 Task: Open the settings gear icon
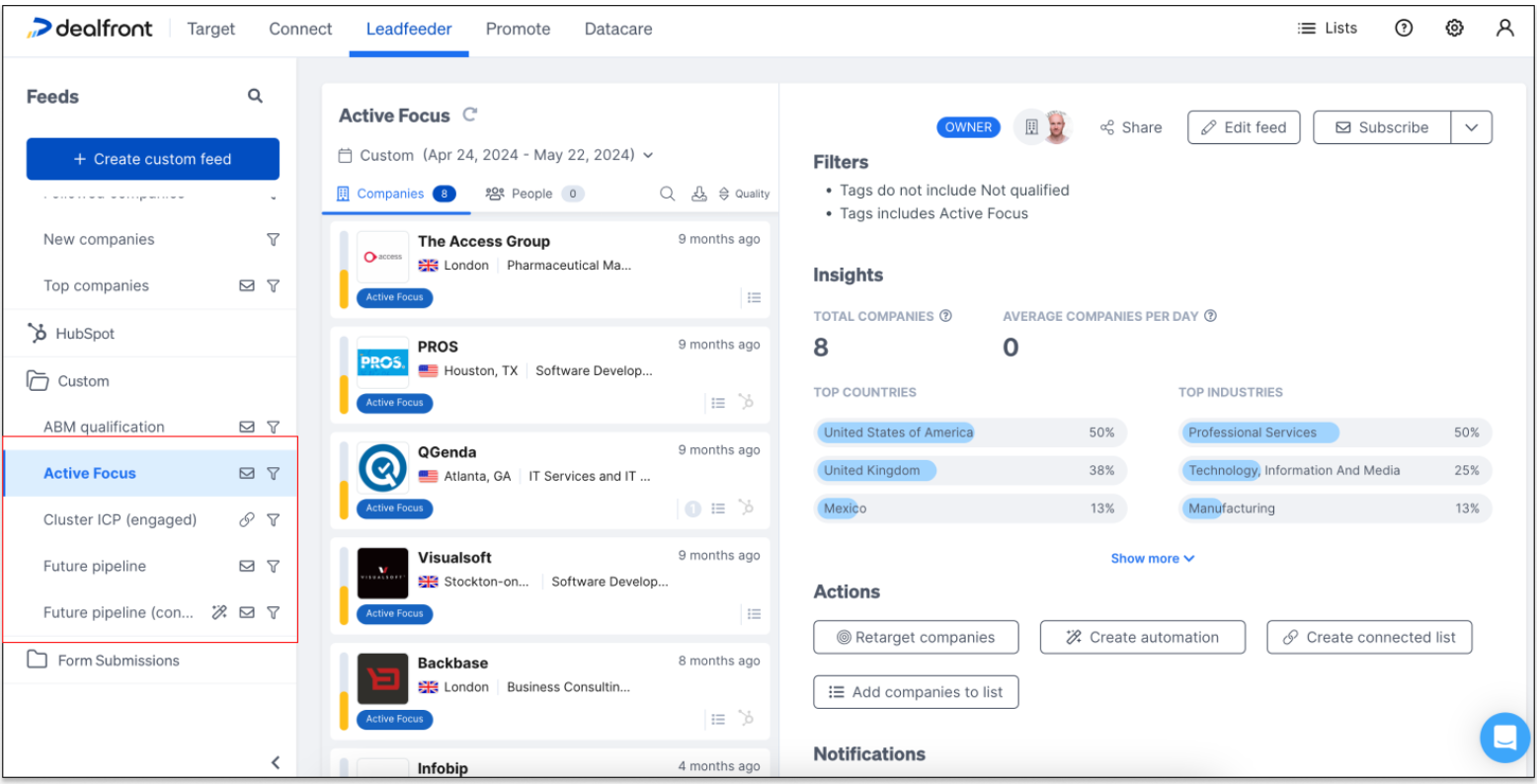tap(1454, 29)
